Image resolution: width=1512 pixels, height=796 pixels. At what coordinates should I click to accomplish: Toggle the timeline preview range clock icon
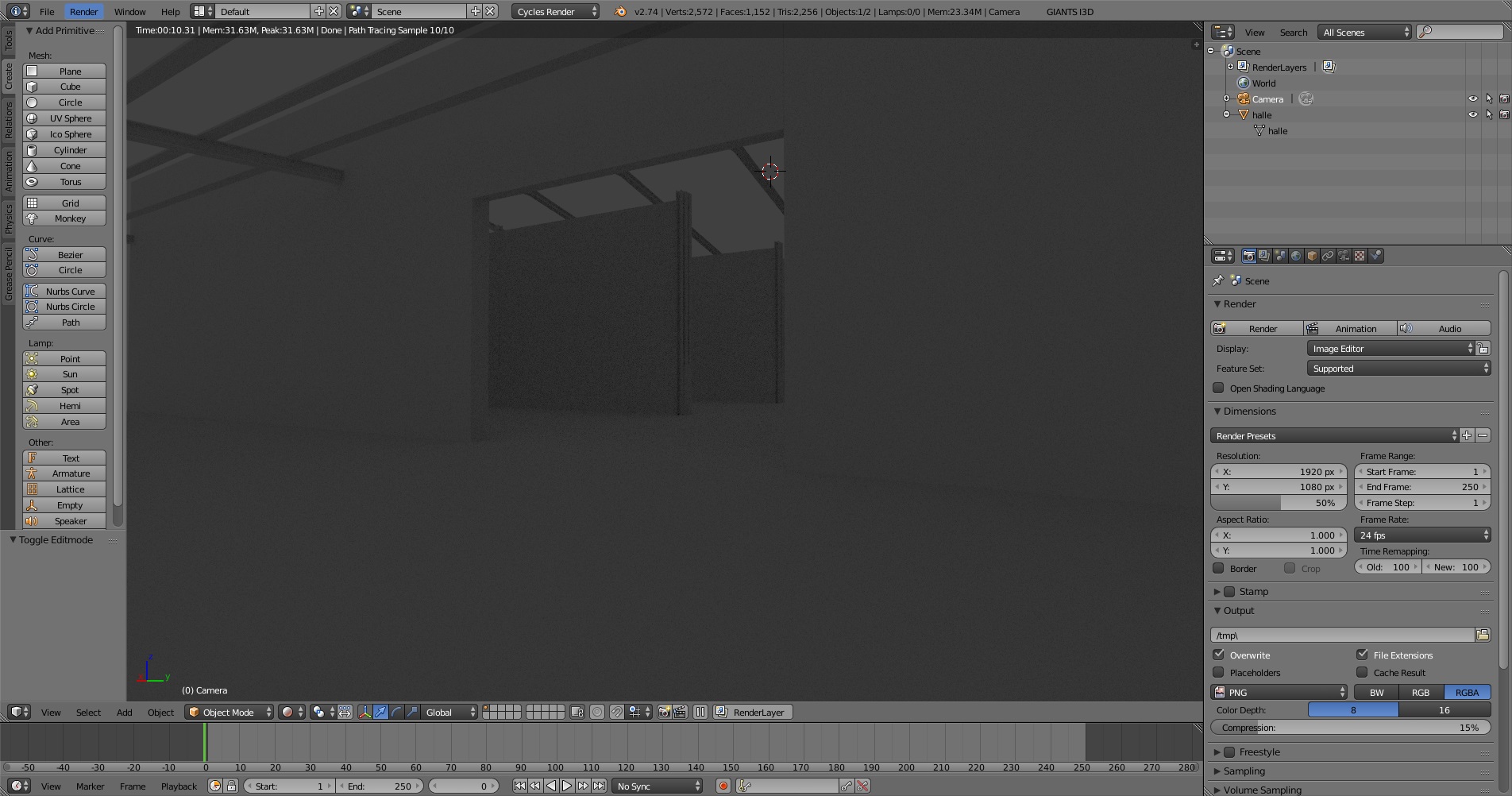[215, 786]
